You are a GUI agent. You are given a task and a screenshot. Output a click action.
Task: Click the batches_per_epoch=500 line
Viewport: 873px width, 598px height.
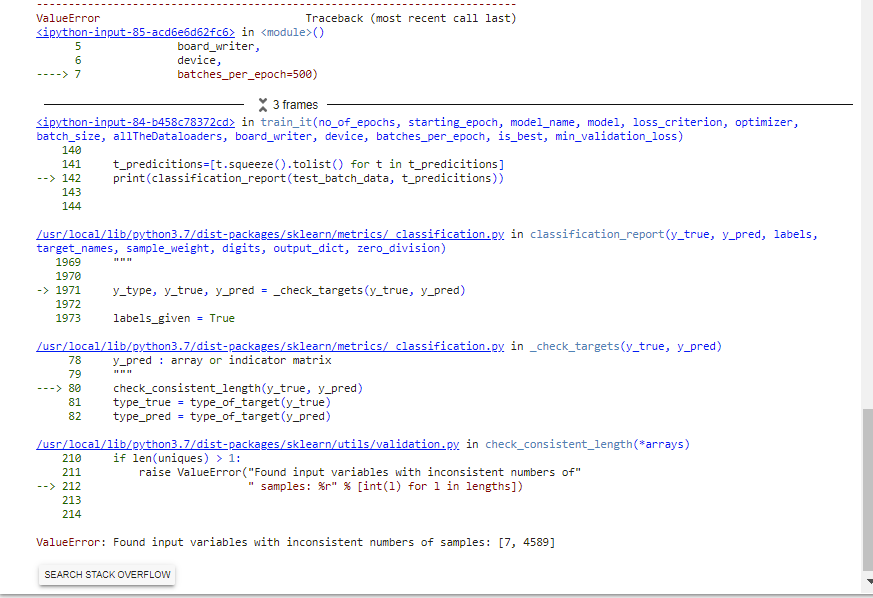coord(254,74)
